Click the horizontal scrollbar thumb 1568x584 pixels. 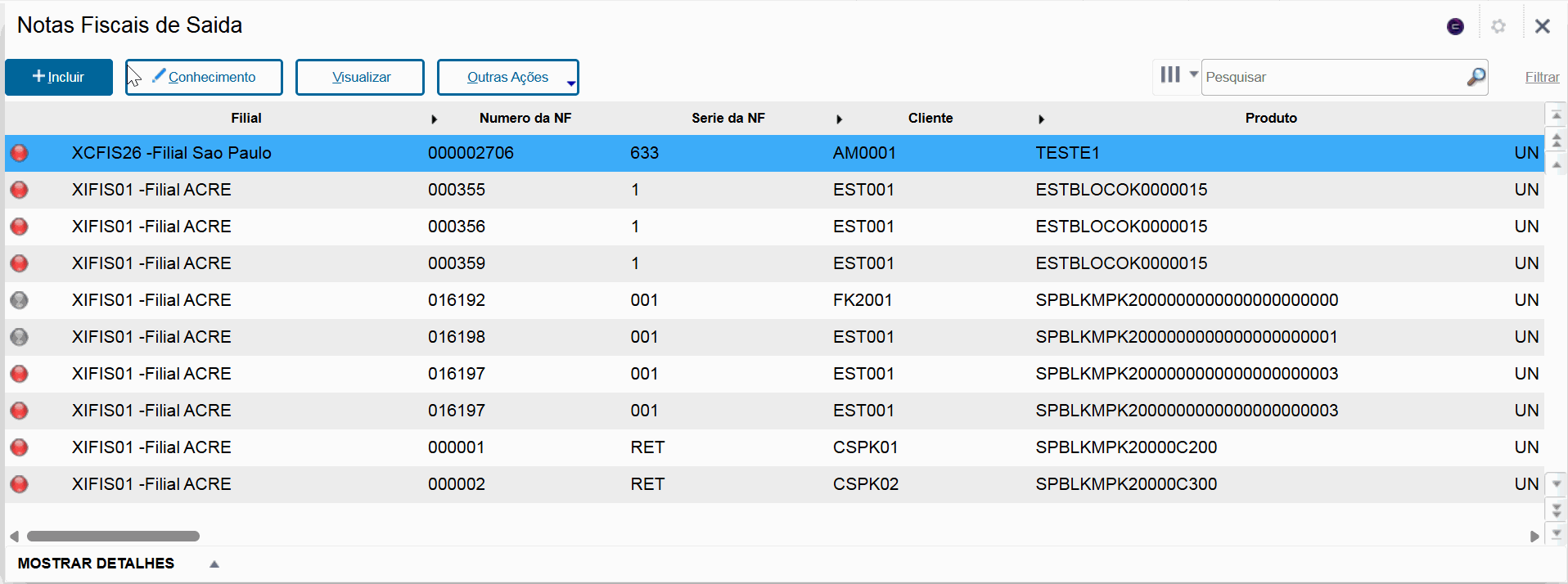113,537
